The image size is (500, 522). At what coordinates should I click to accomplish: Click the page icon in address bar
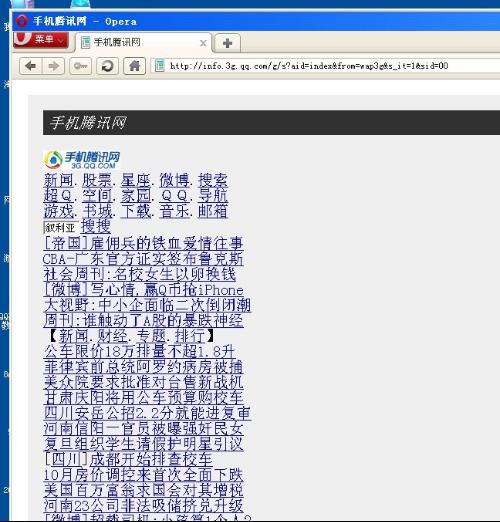tap(160, 66)
